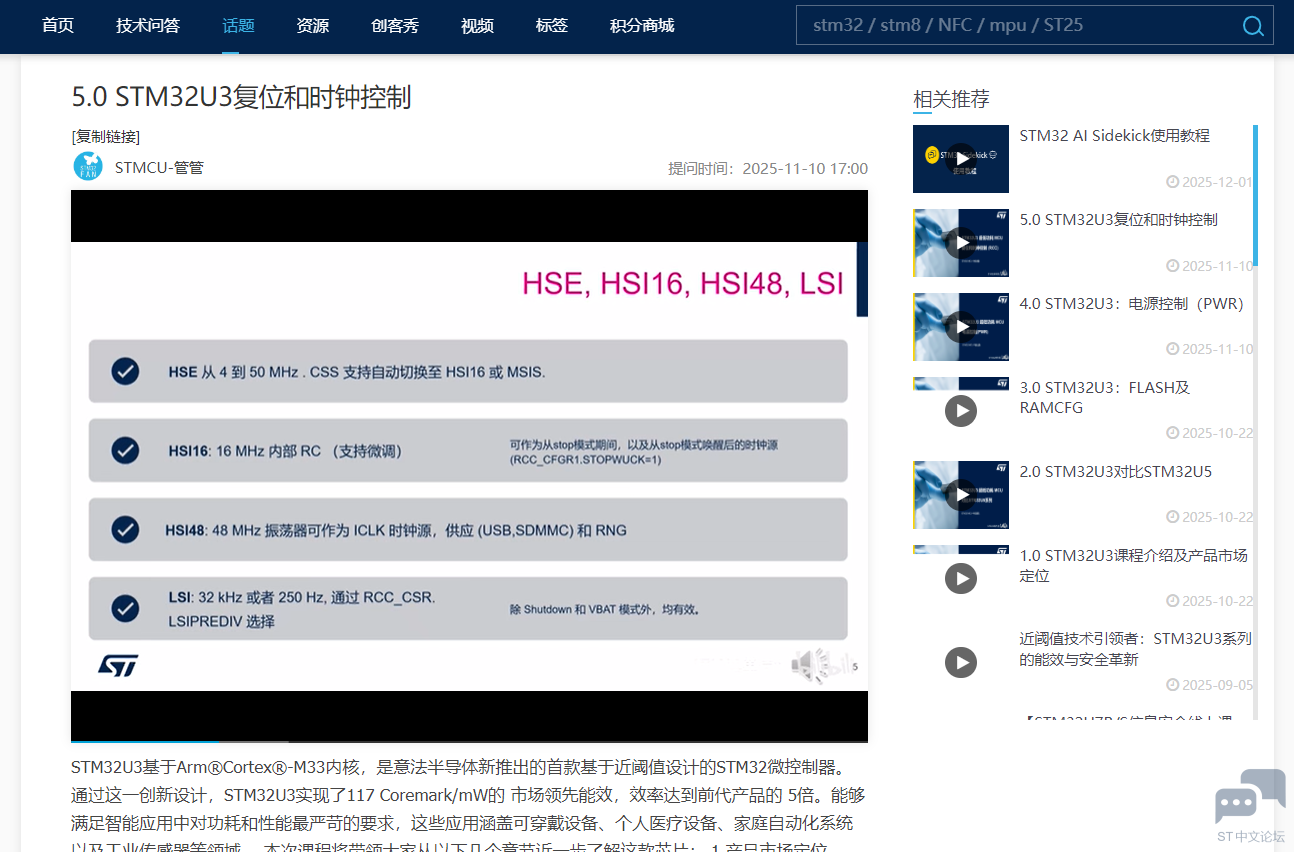
Task: Open 2.0 STM32U3对比STM32U5 title link
Action: click(x=1115, y=472)
